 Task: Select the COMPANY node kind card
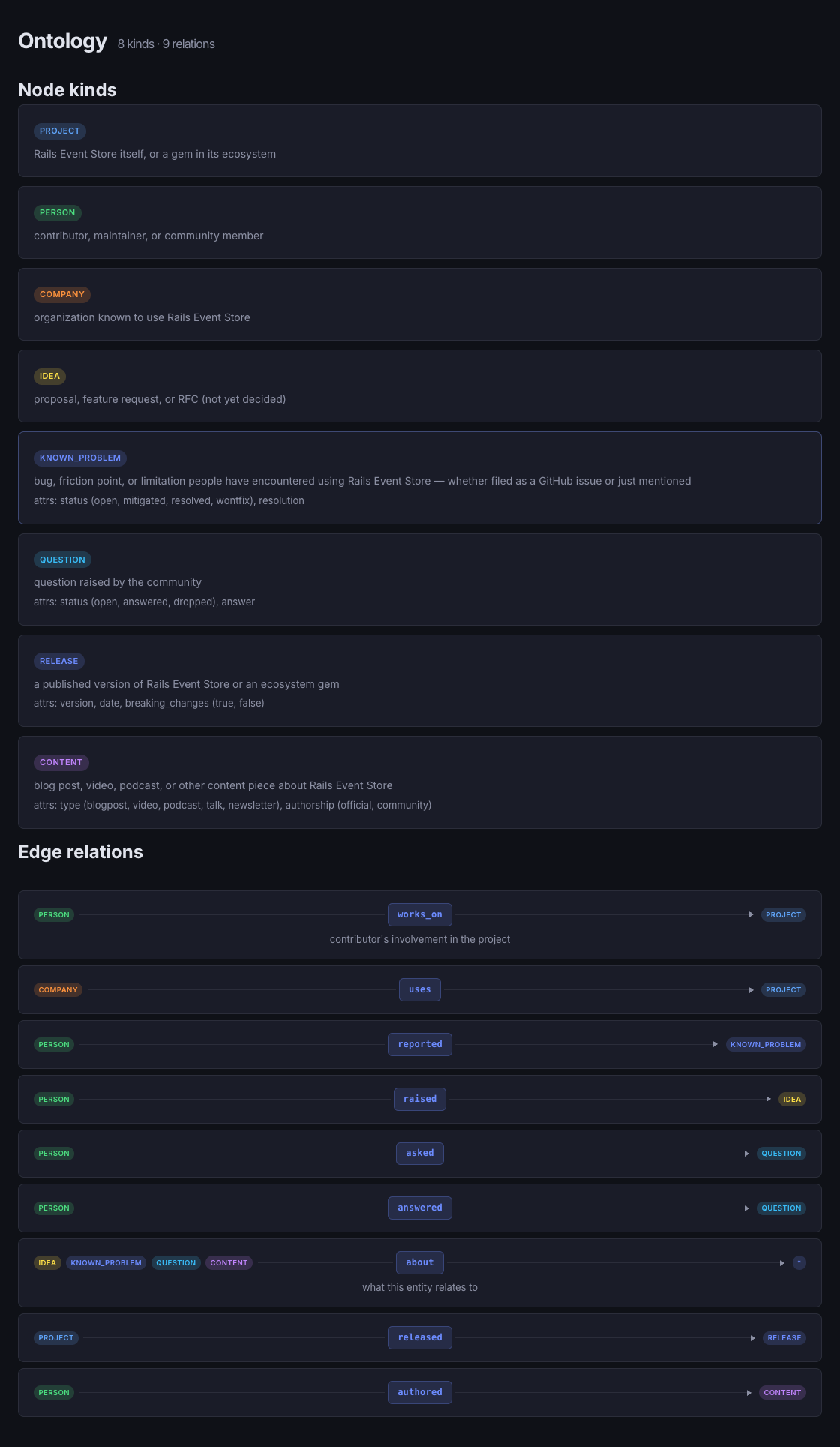tap(420, 304)
